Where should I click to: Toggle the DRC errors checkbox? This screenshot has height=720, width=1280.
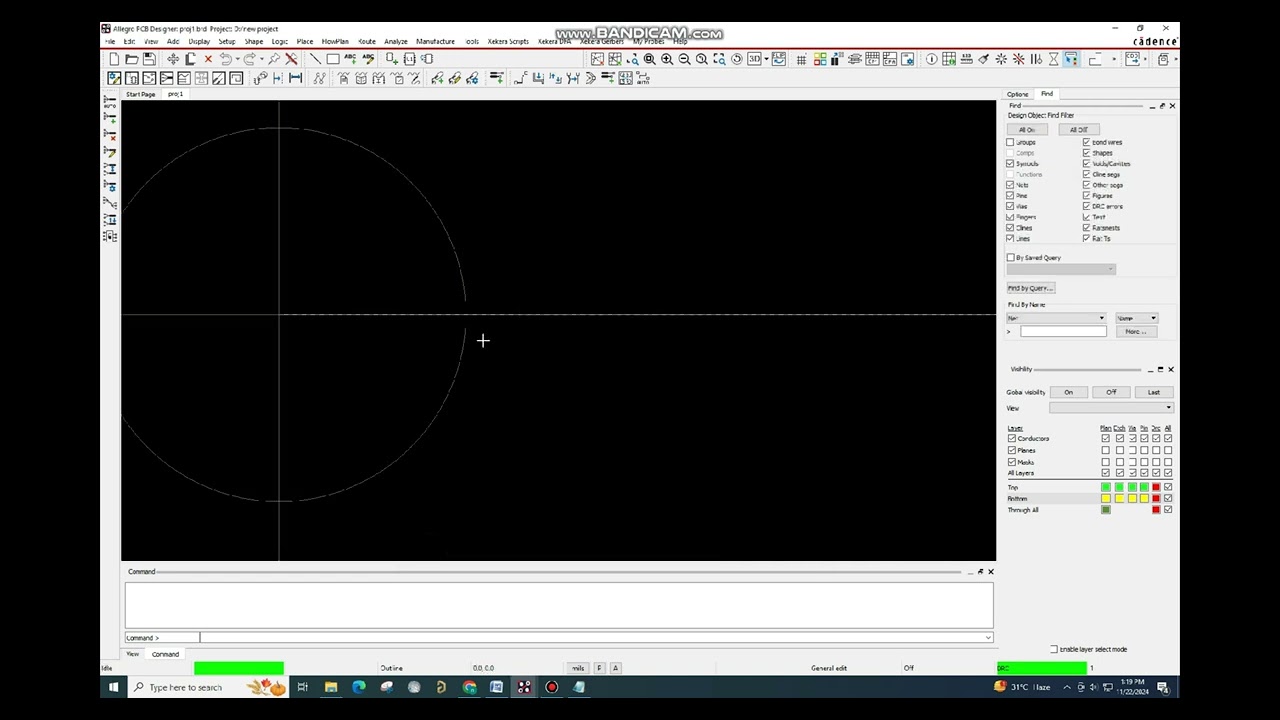tap(1086, 206)
